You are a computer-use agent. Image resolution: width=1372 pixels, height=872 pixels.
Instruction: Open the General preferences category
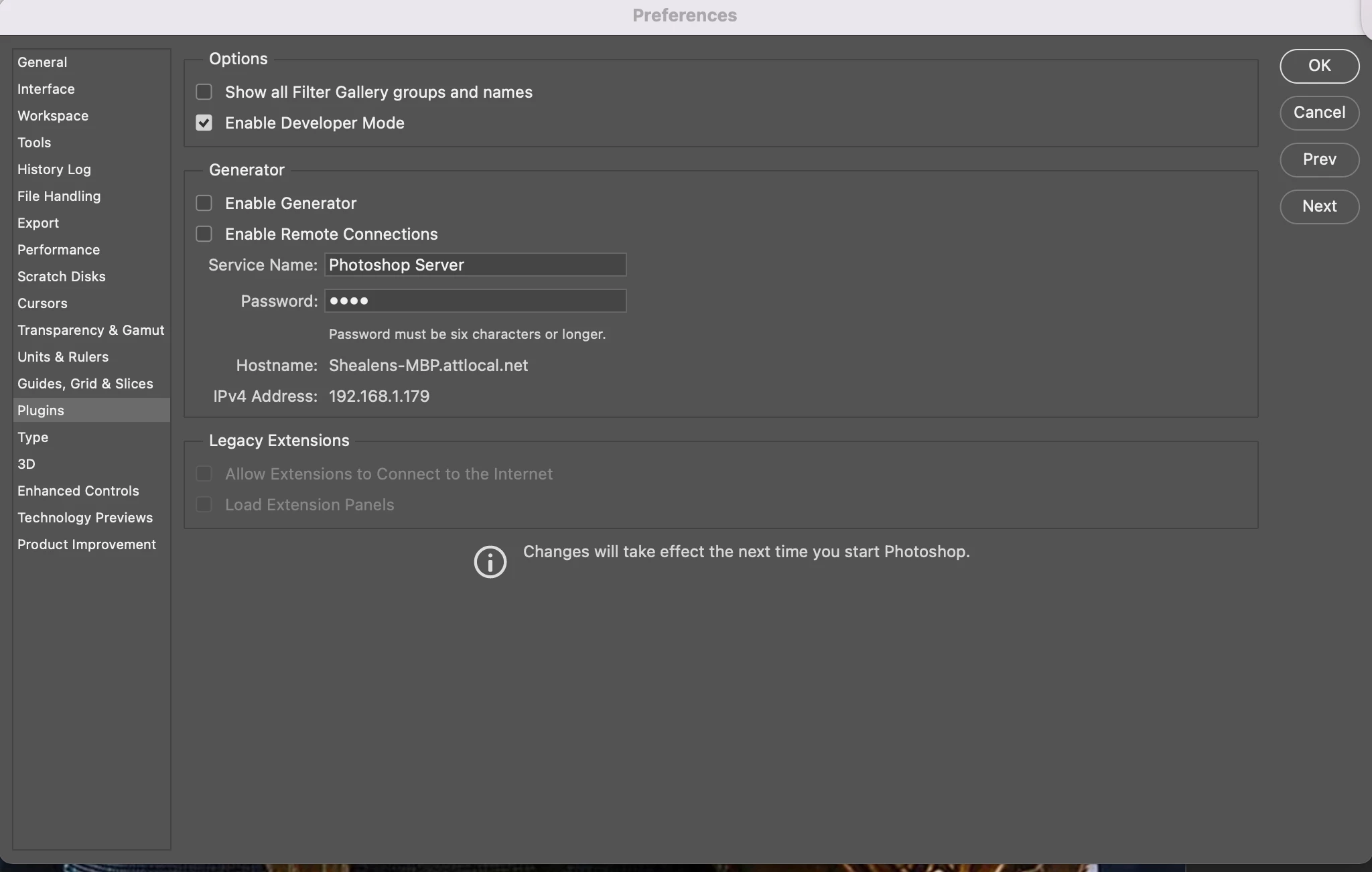(42, 62)
